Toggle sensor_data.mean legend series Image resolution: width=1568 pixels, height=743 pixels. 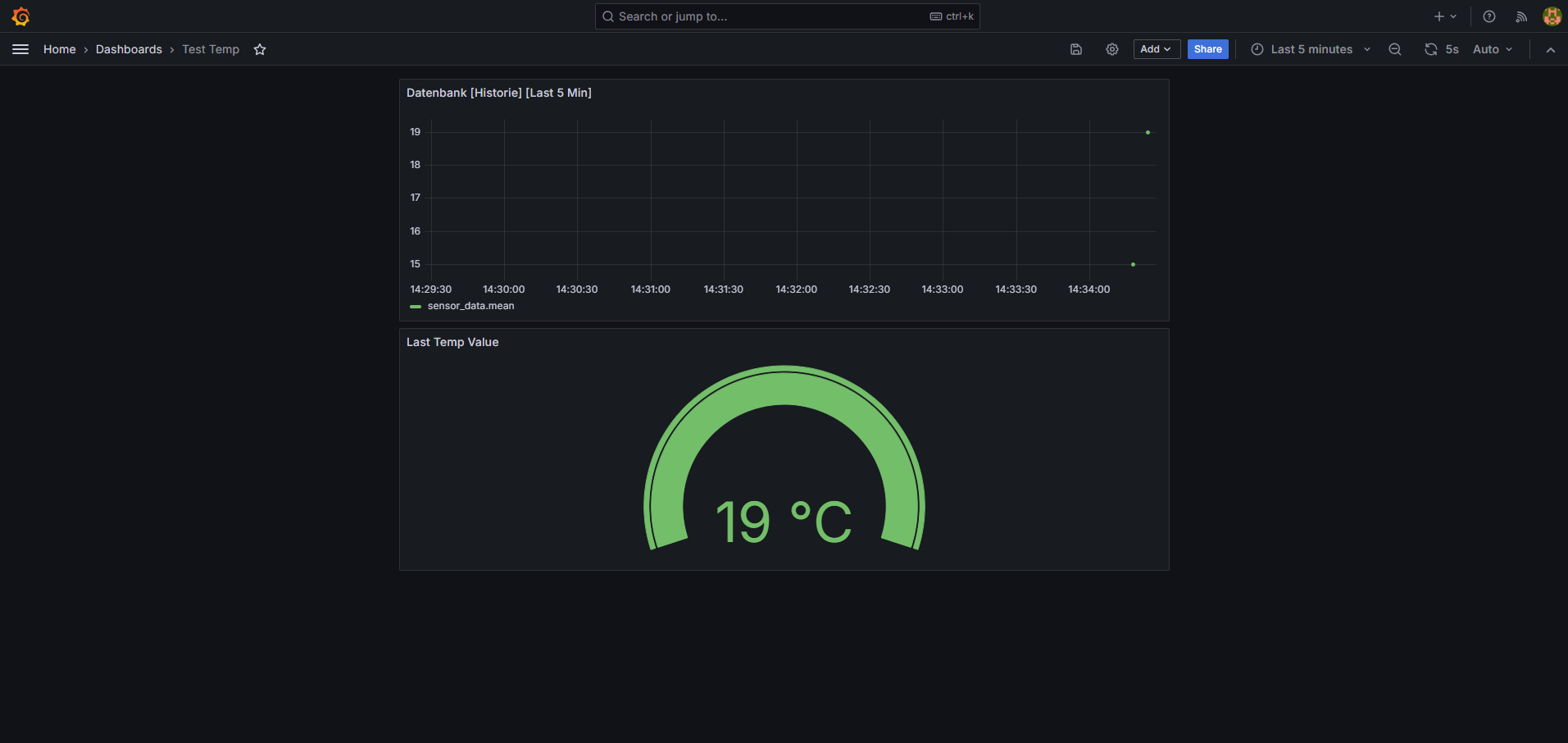pos(470,306)
